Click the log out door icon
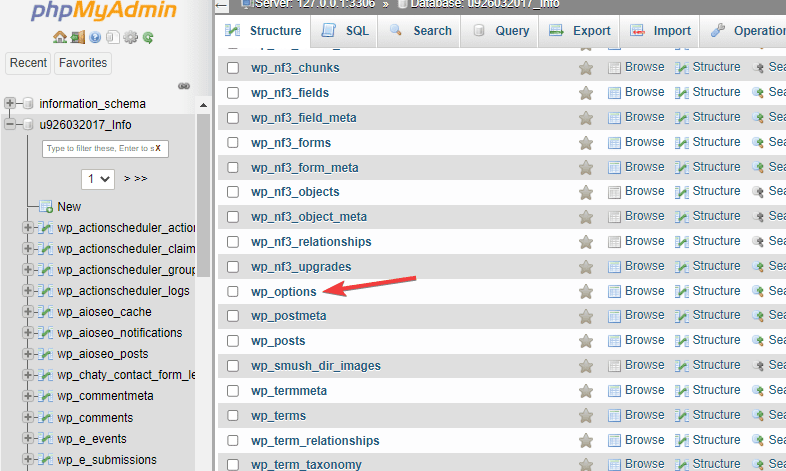The width and height of the screenshot is (786, 471). coord(78,37)
